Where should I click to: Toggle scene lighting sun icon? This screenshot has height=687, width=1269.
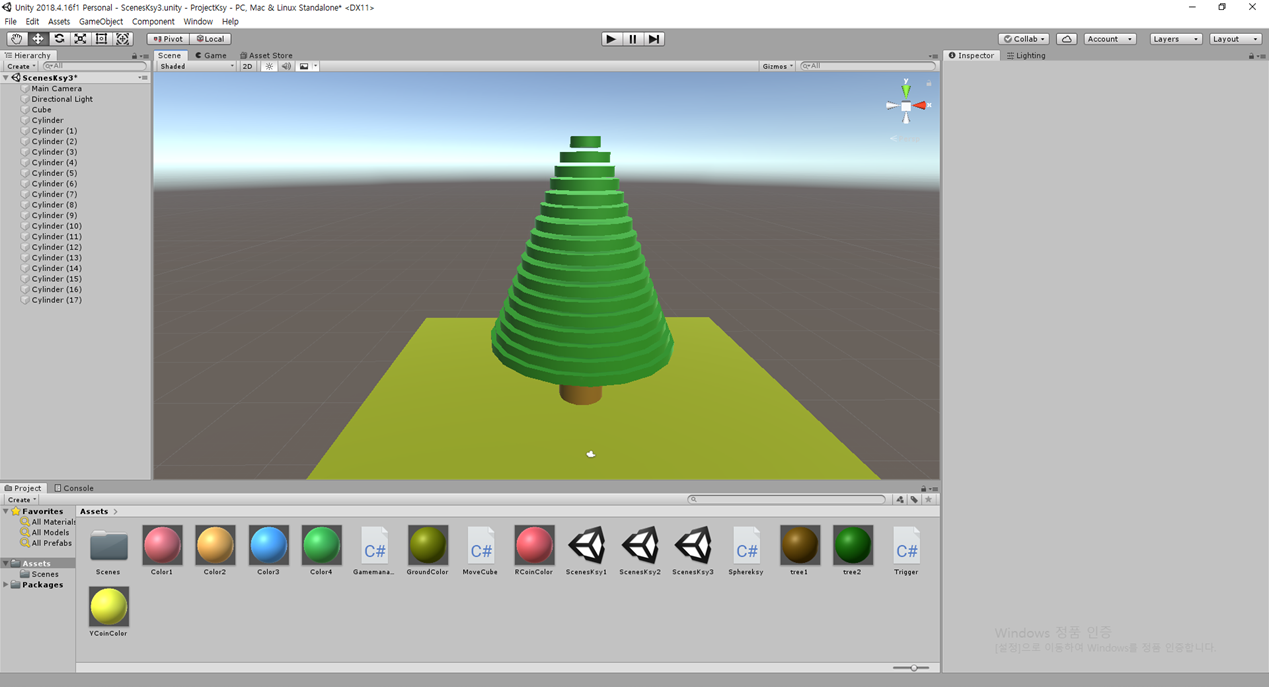tap(269, 66)
